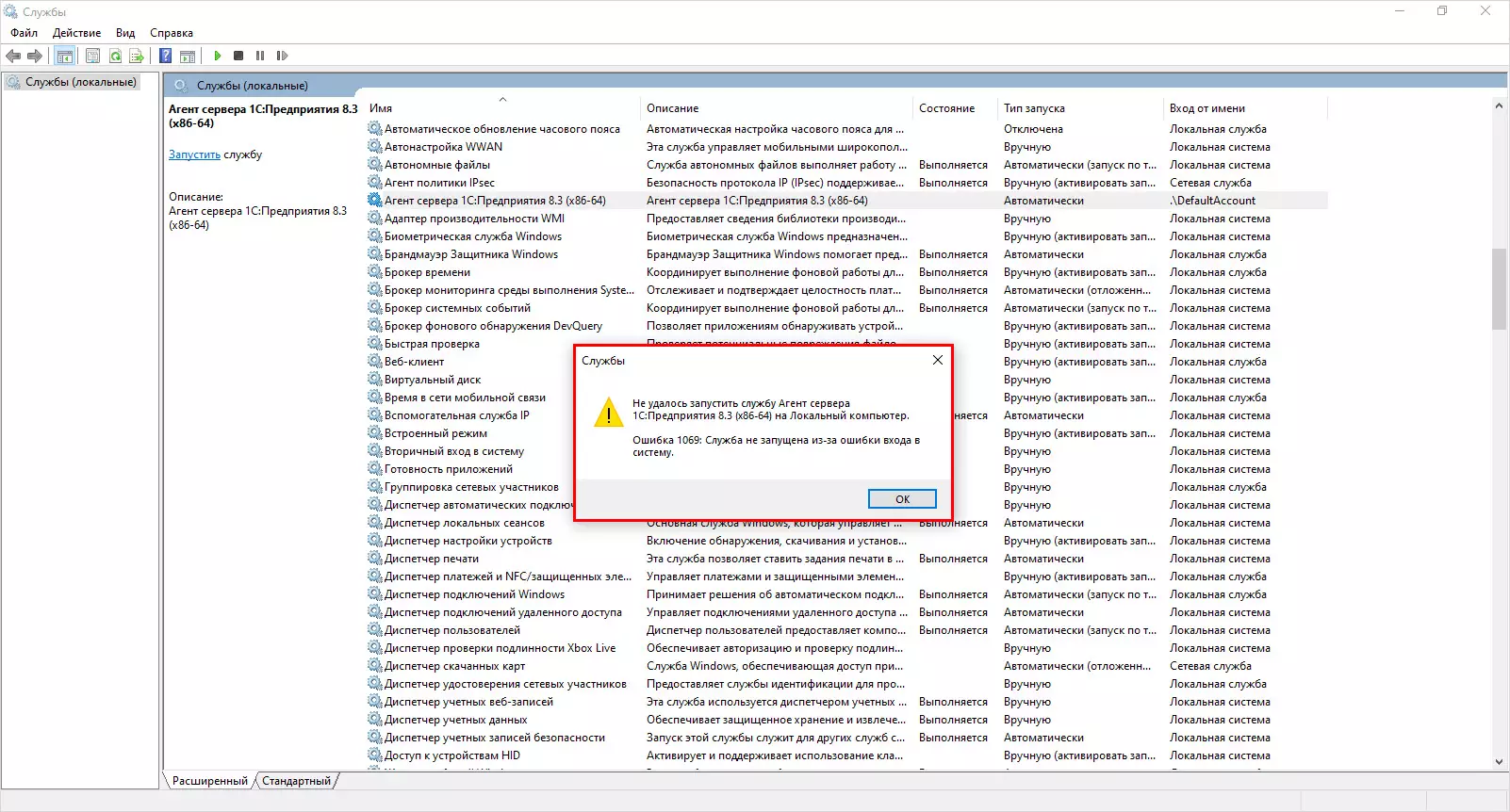The width and height of the screenshot is (1510, 812).
Task: Open the 'Справка' menu
Action: pyautogui.click(x=172, y=33)
